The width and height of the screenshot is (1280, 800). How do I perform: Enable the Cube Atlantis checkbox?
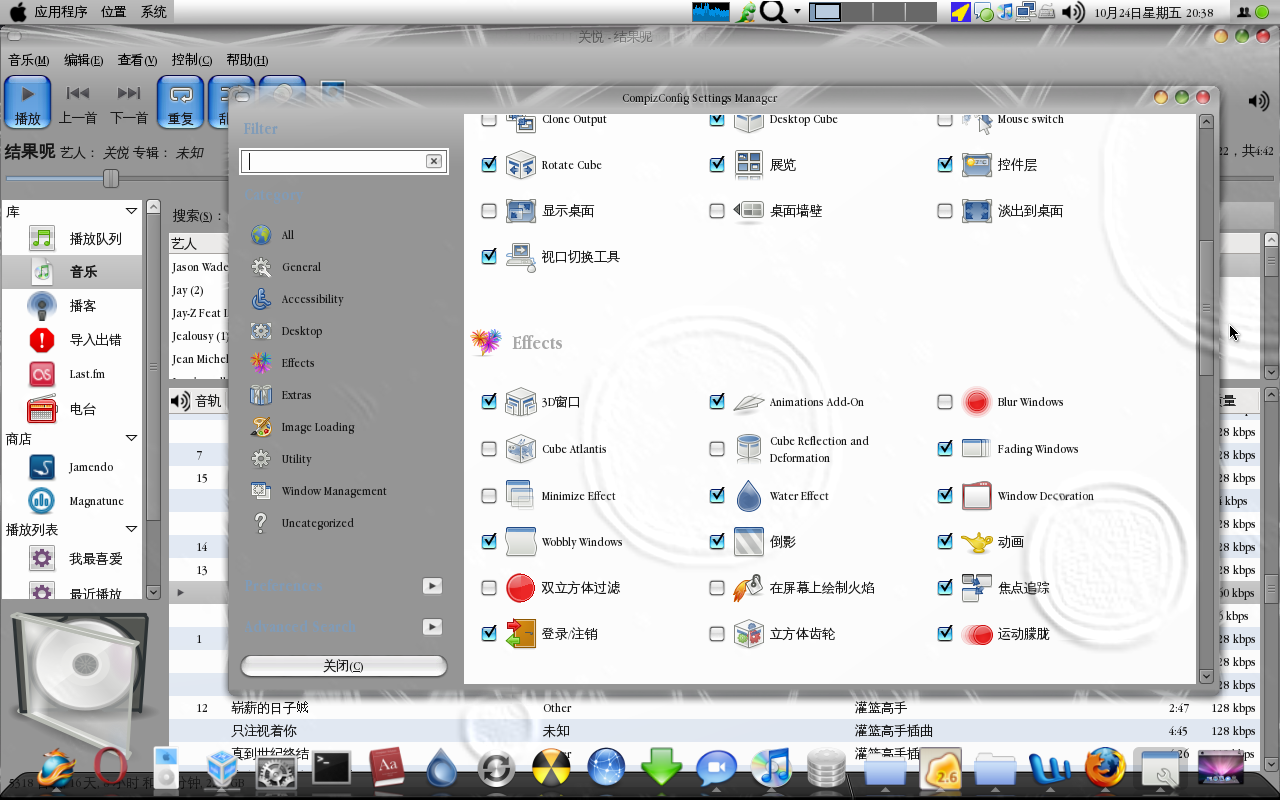(x=489, y=449)
